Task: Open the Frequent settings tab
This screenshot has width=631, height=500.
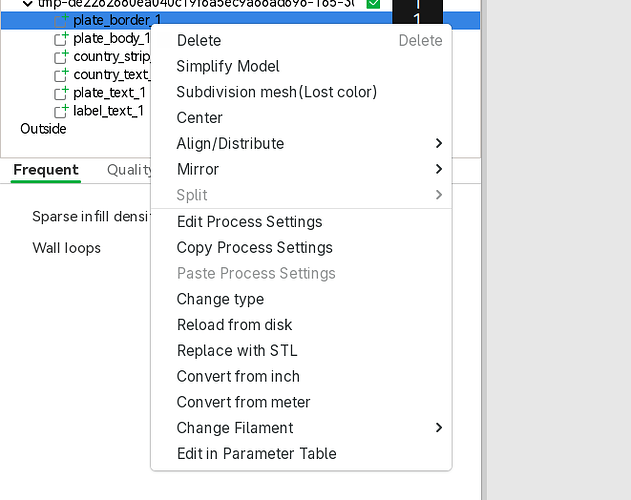Action: (46, 170)
